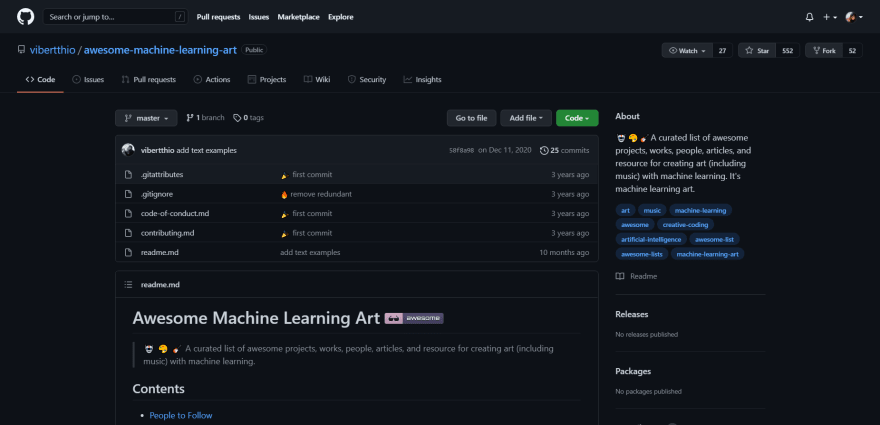The width and height of the screenshot is (880, 425).
Task: Open the .gitignore file
Action: pyautogui.click(x=157, y=194)
